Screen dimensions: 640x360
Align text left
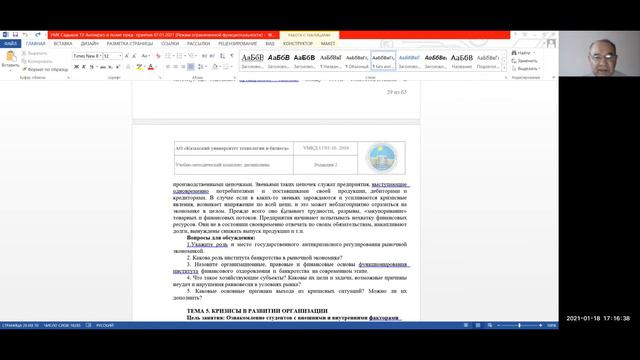click(x=168, y=67)
